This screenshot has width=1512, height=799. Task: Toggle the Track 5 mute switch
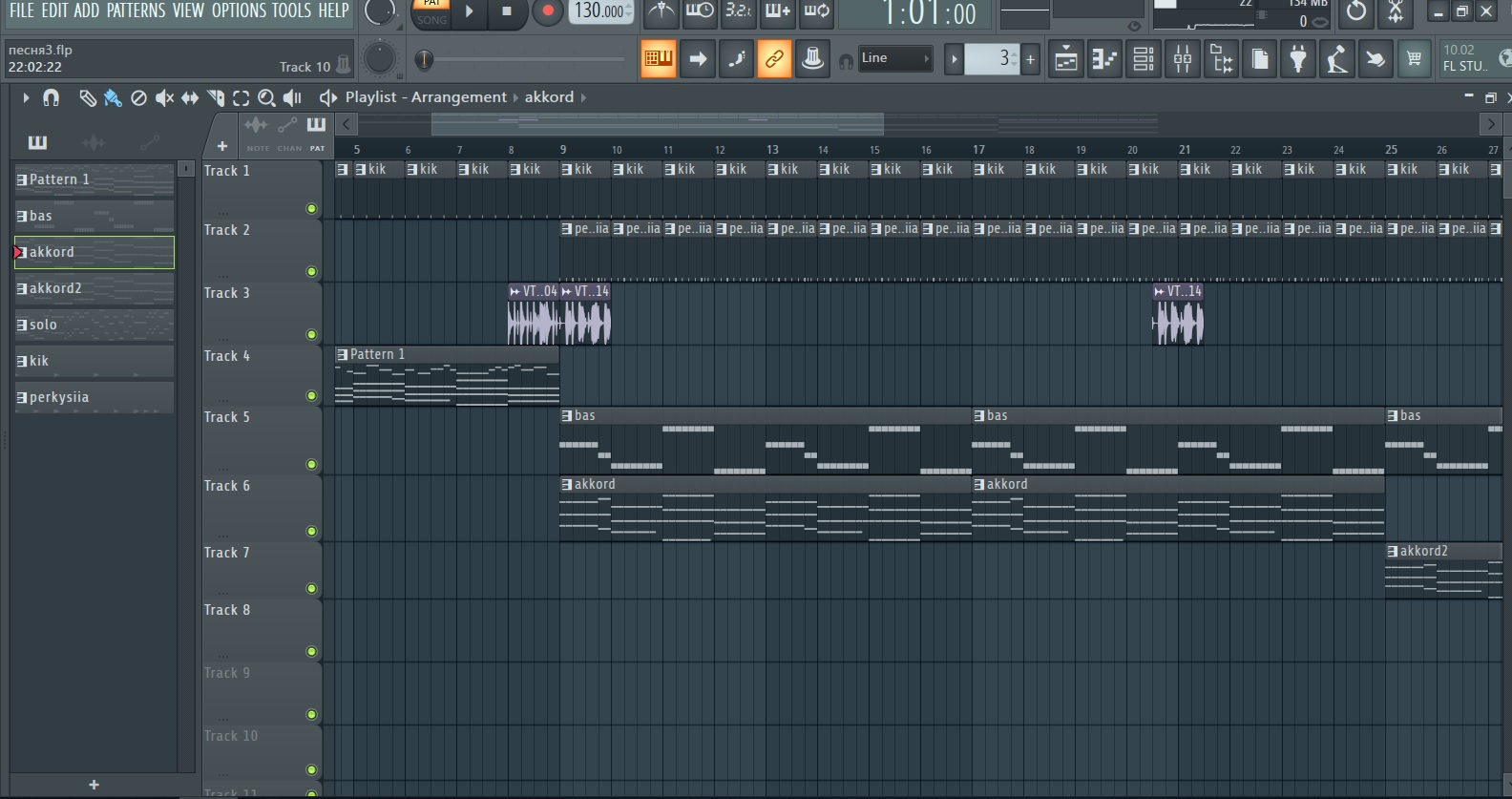tap(311, 464)
